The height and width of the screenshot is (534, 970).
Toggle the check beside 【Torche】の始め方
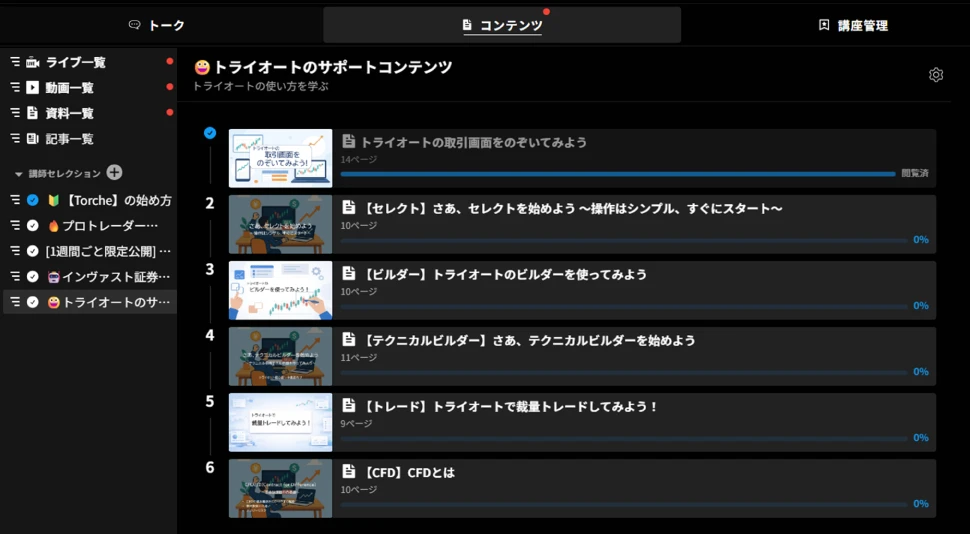33,200
